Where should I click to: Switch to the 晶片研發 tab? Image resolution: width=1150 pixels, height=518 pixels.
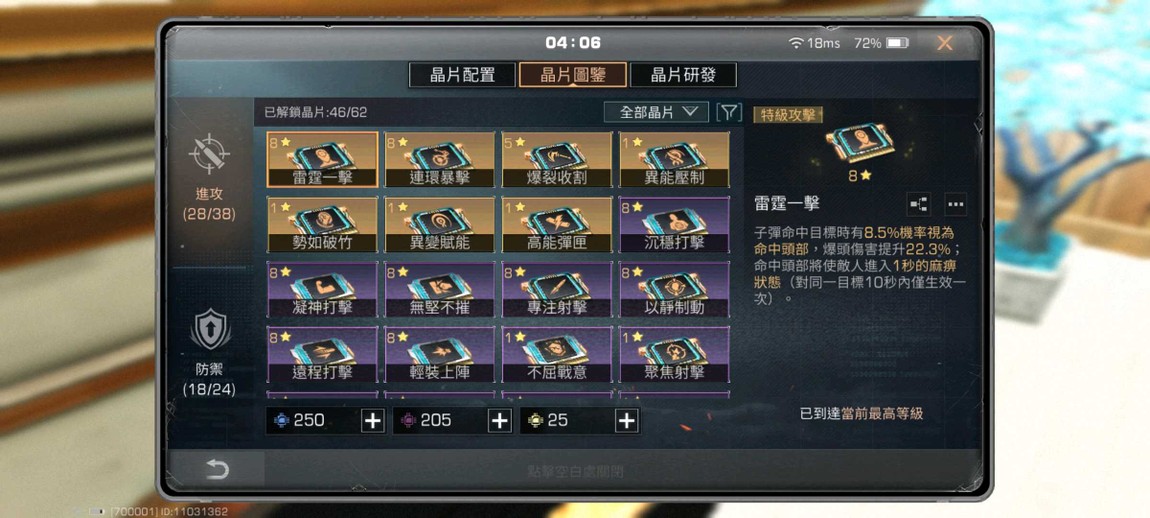pyautogui.click(x=683, y=75)
